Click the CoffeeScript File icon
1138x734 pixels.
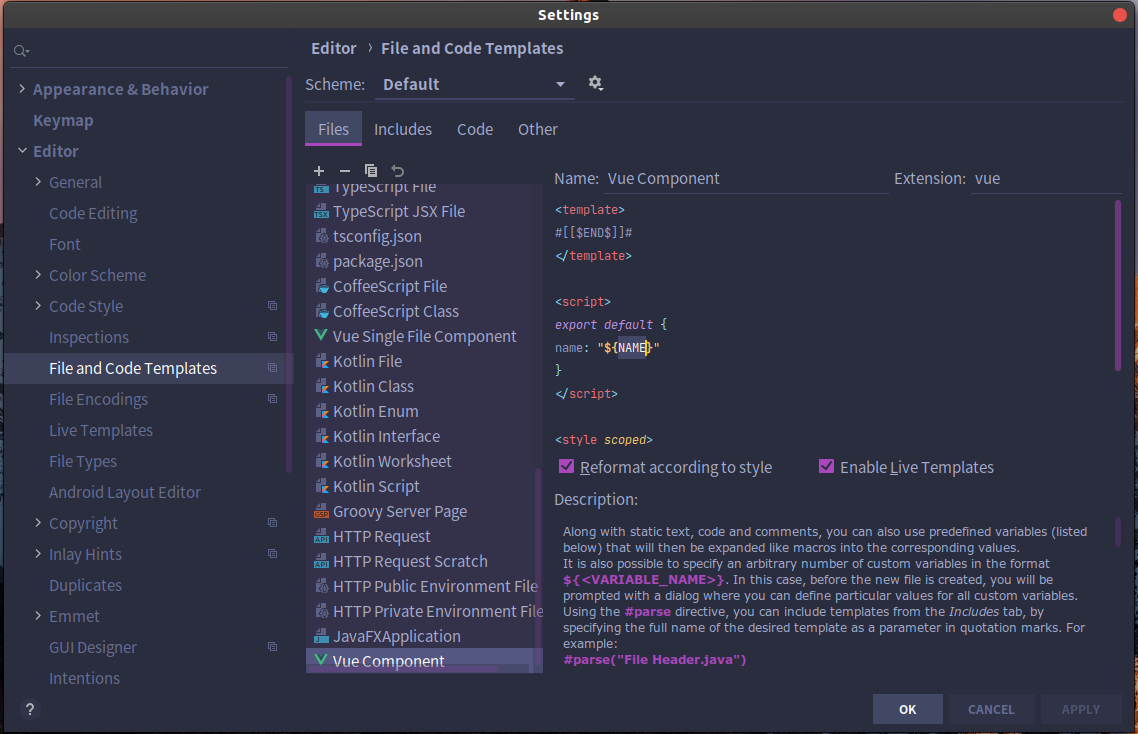[x=322, y=286]
